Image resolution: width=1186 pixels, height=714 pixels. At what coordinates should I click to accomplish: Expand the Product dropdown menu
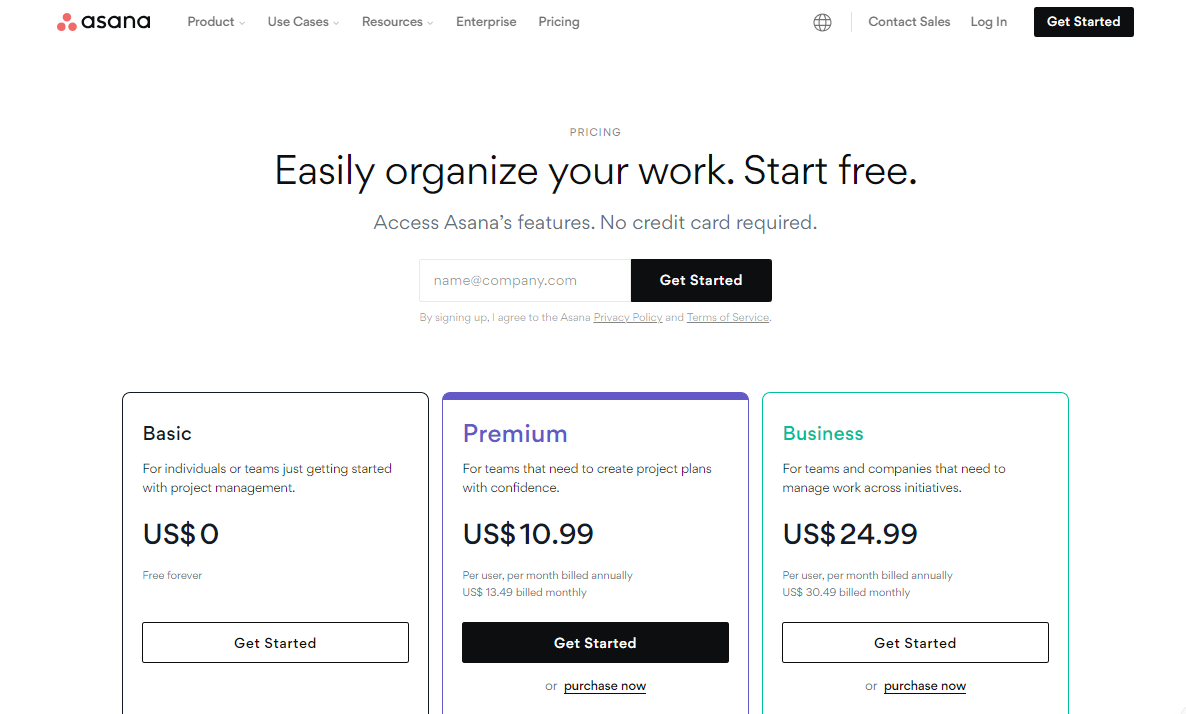click(x=211, y=21)
